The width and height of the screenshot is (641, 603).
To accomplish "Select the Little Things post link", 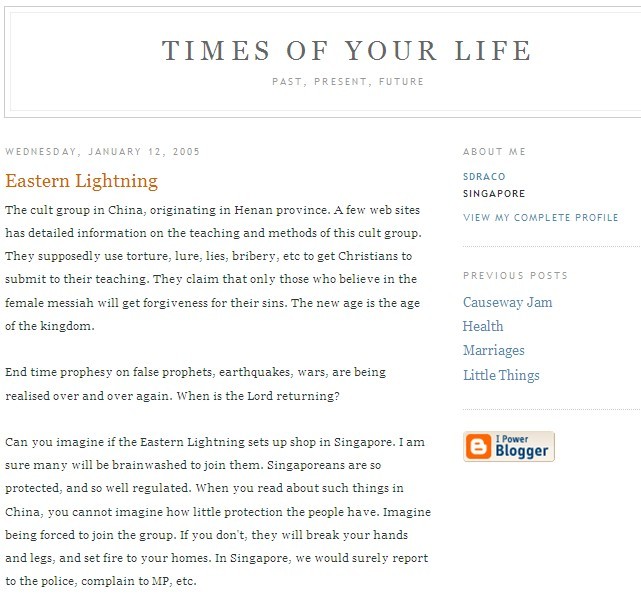I will pos(501,375).
